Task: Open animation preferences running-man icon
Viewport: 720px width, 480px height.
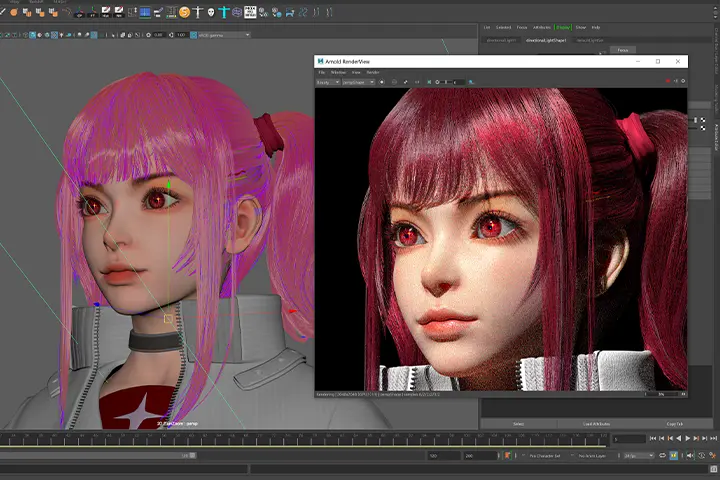Action: pyautogui.click(x=713, y=456)
